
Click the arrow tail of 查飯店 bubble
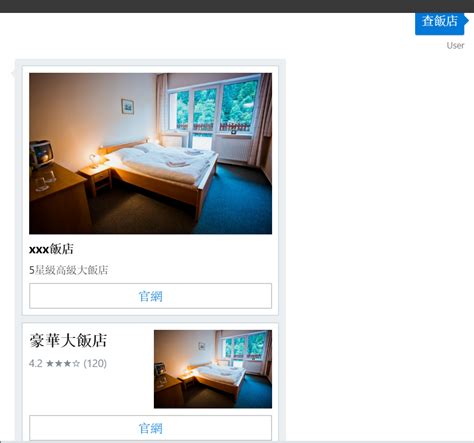466,21
